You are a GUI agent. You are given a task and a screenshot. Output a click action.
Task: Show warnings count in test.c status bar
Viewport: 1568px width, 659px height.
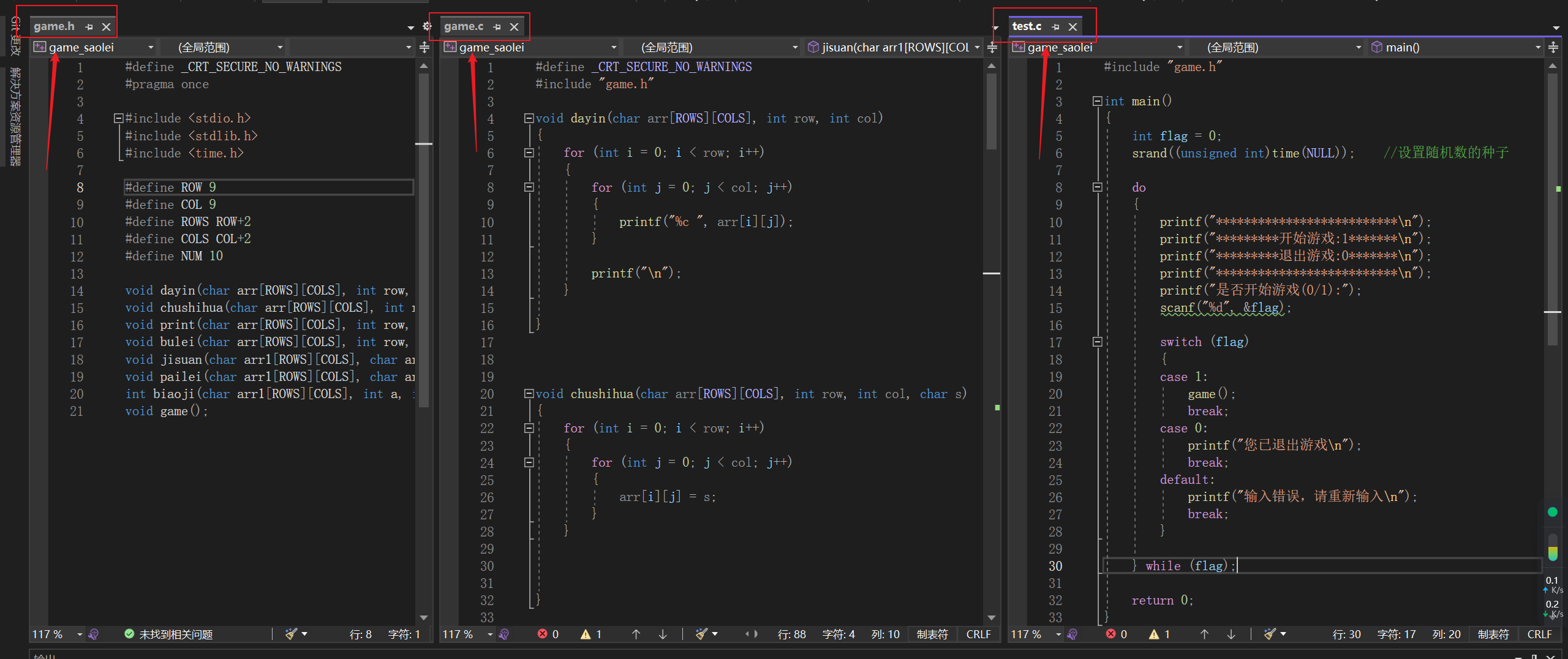click(1159, 635)
